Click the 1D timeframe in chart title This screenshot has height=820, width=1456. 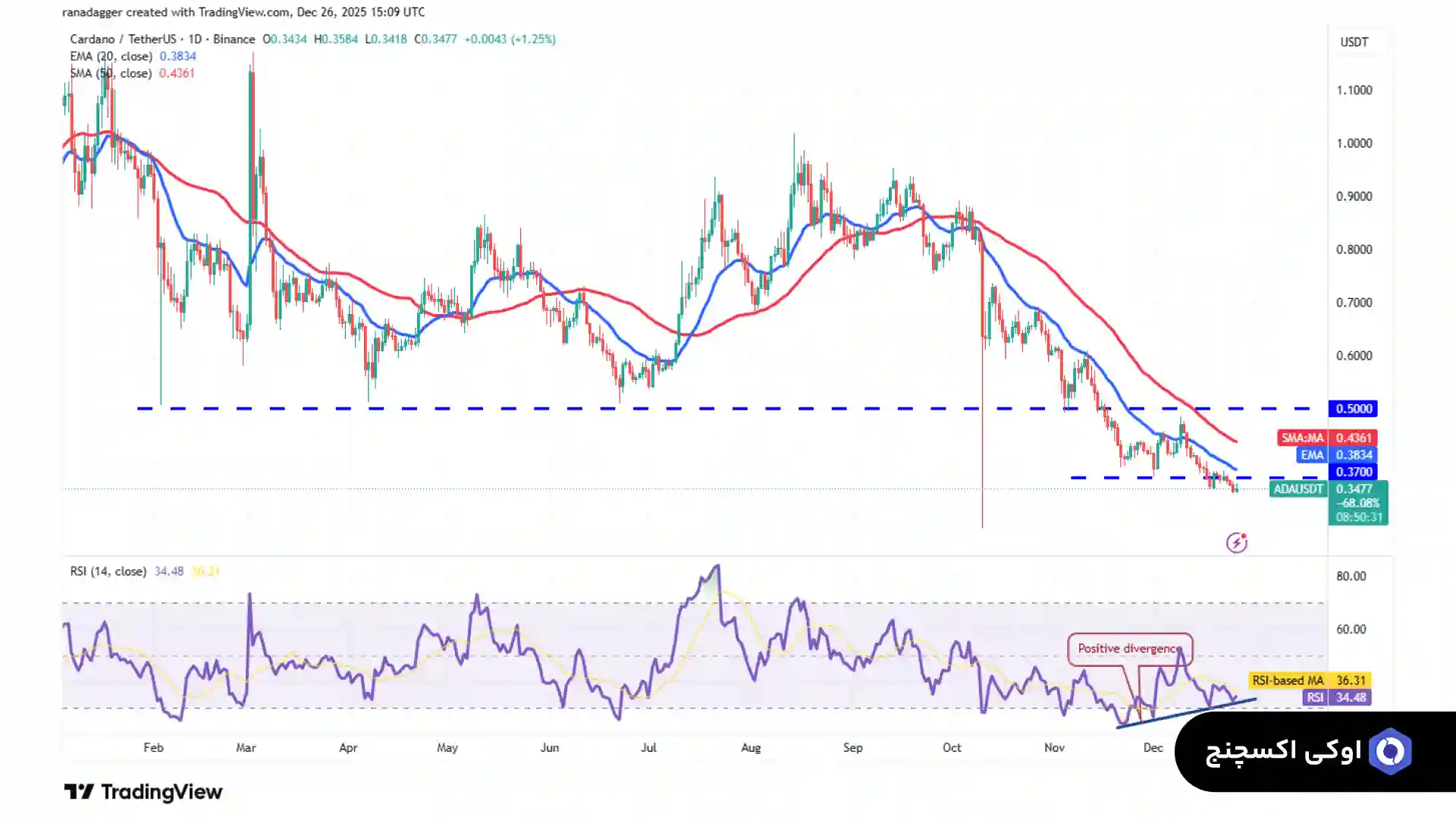tap(195, 39)
